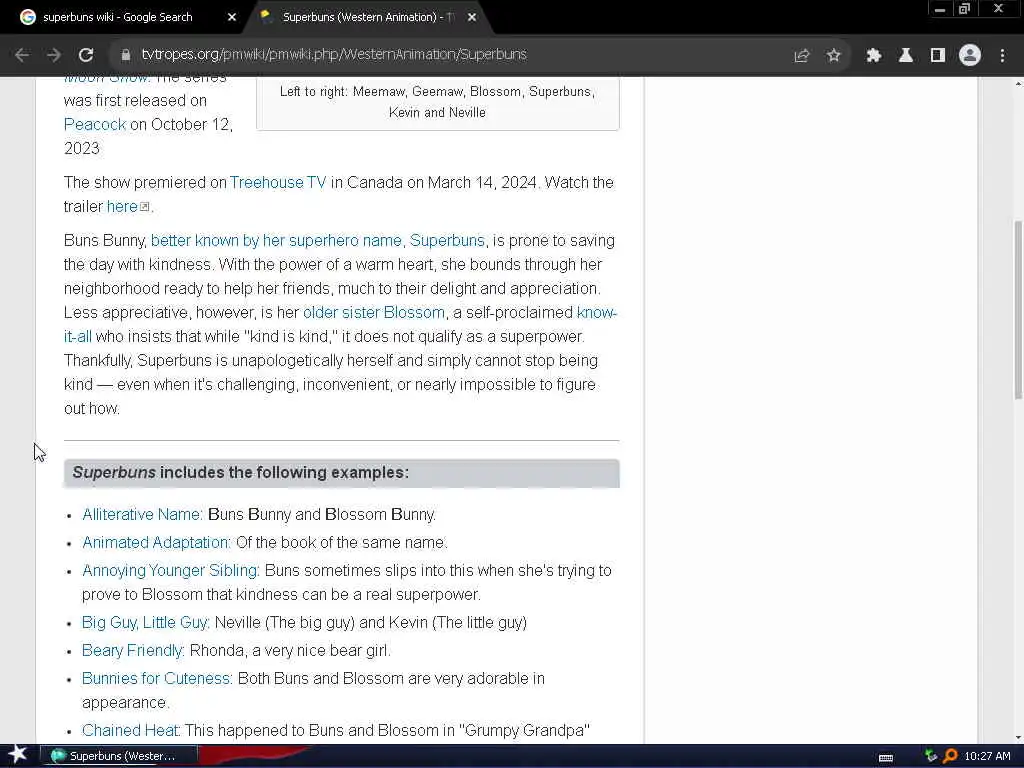Switch to superbuns wiki Google Search tab
This screenshot has height=768, width=1024.
118,18
